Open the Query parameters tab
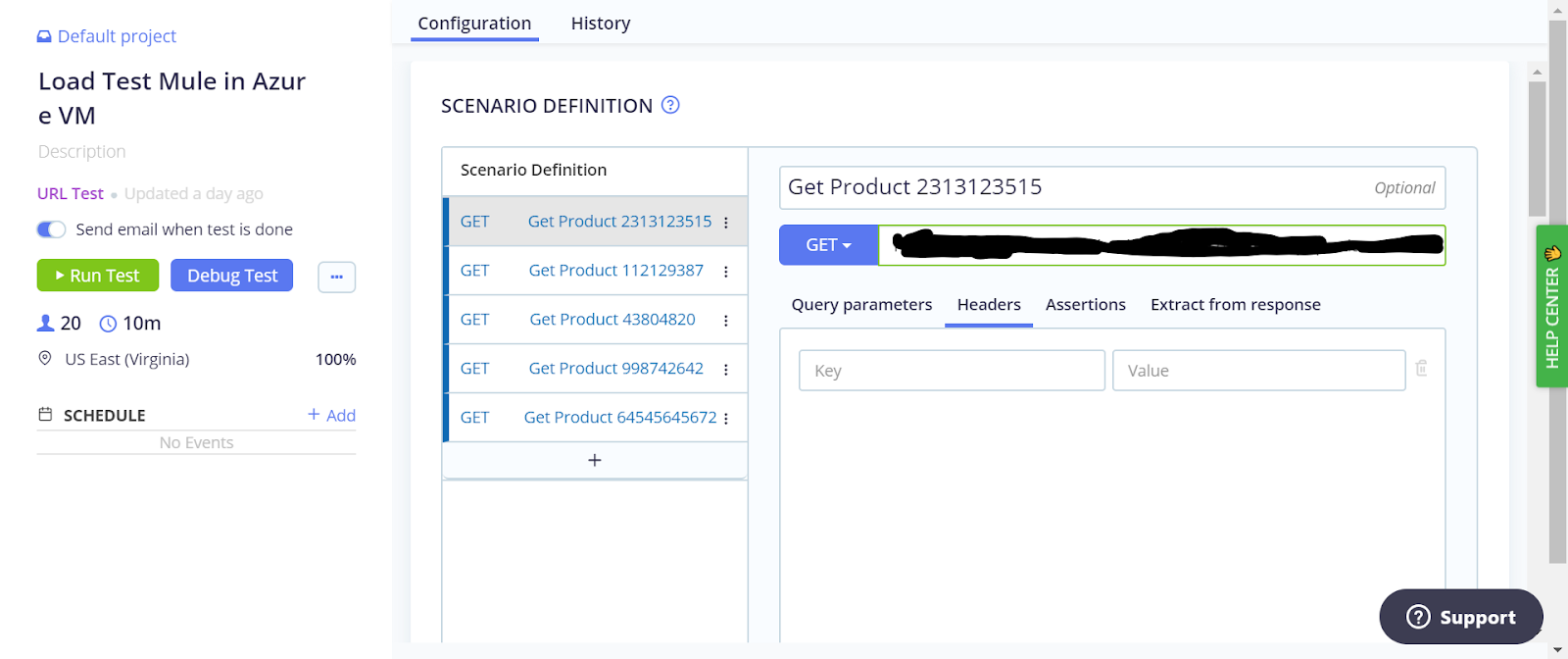This screenshot has height=659, width=1568. click(x=861, y=305)
